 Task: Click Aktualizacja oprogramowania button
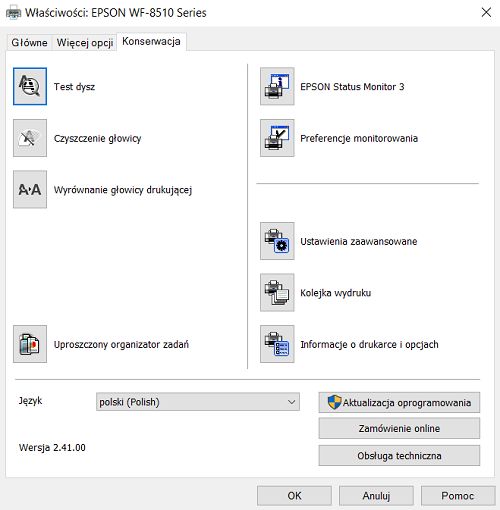399,402
